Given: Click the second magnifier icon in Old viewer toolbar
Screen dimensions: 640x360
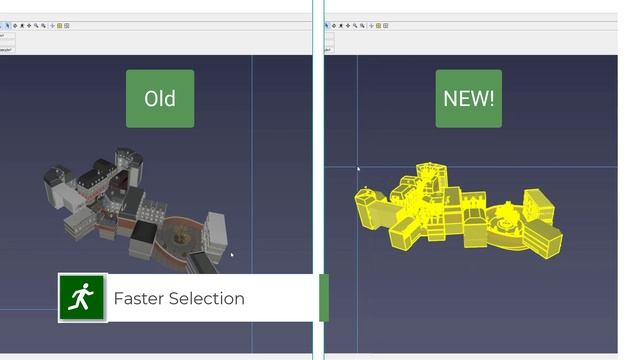Looking at the screenshot, I should pyautogui.click(x=43, y=26).
